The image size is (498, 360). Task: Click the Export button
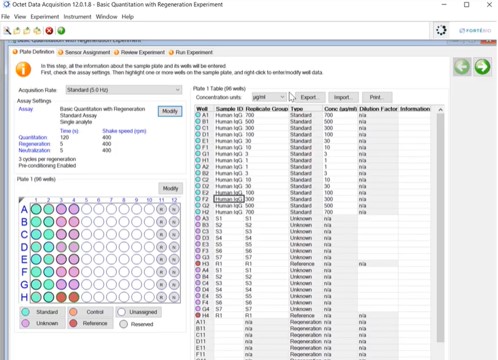click(x=310, y=97)
